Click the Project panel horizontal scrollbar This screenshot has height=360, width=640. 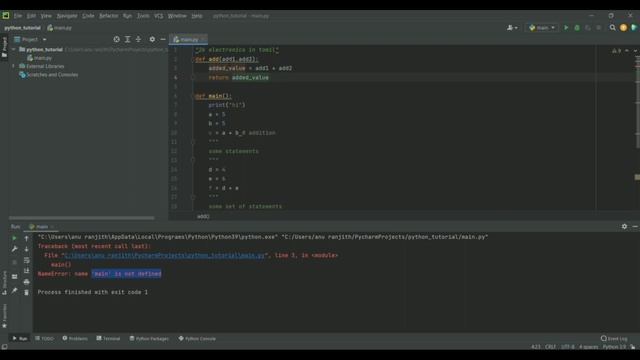82,218
